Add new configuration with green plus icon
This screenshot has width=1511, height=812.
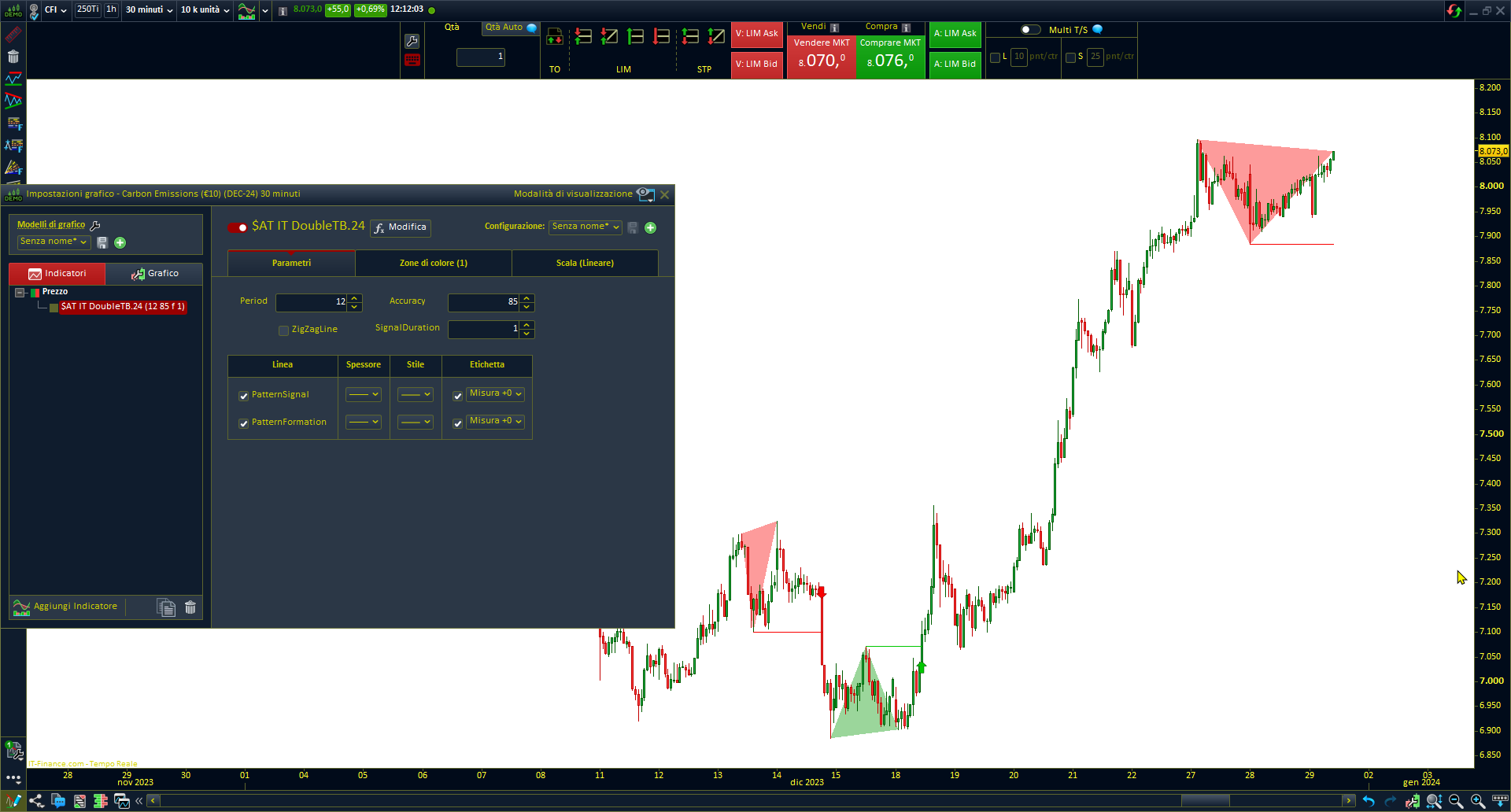(x=650, y=227)
